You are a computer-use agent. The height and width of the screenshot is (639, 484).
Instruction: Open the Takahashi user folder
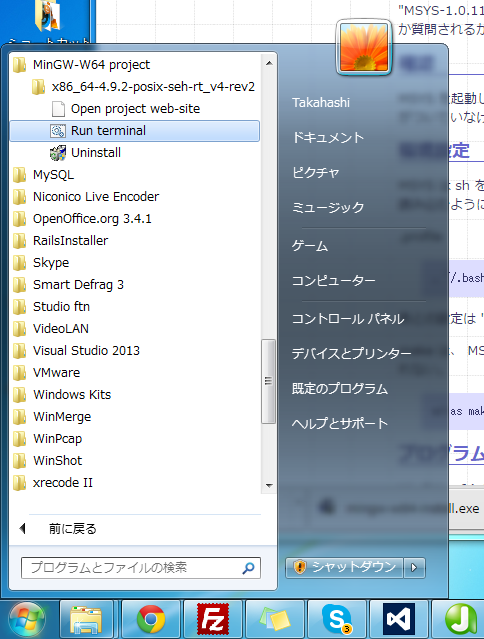click(321, 103)
